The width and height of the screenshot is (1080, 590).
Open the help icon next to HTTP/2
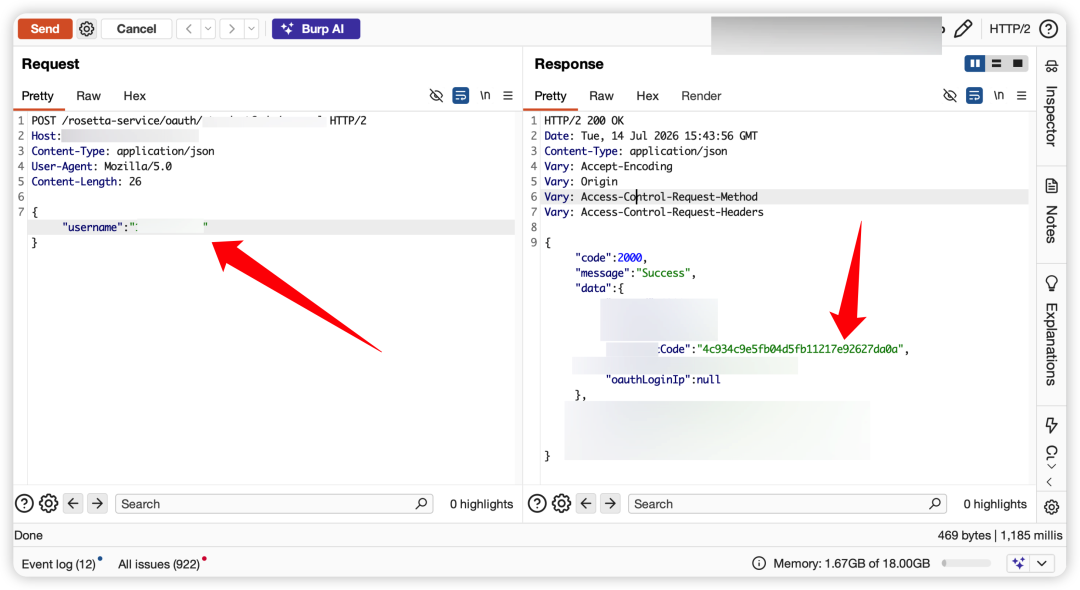[1048, 29]
